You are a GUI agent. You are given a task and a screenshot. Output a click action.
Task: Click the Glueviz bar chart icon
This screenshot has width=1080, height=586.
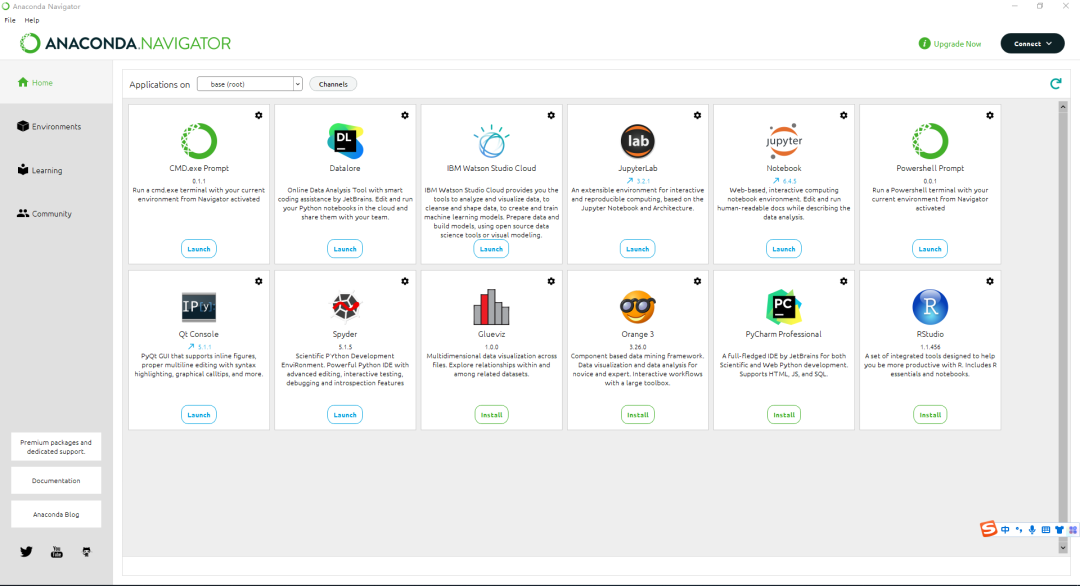coord(491,307)
